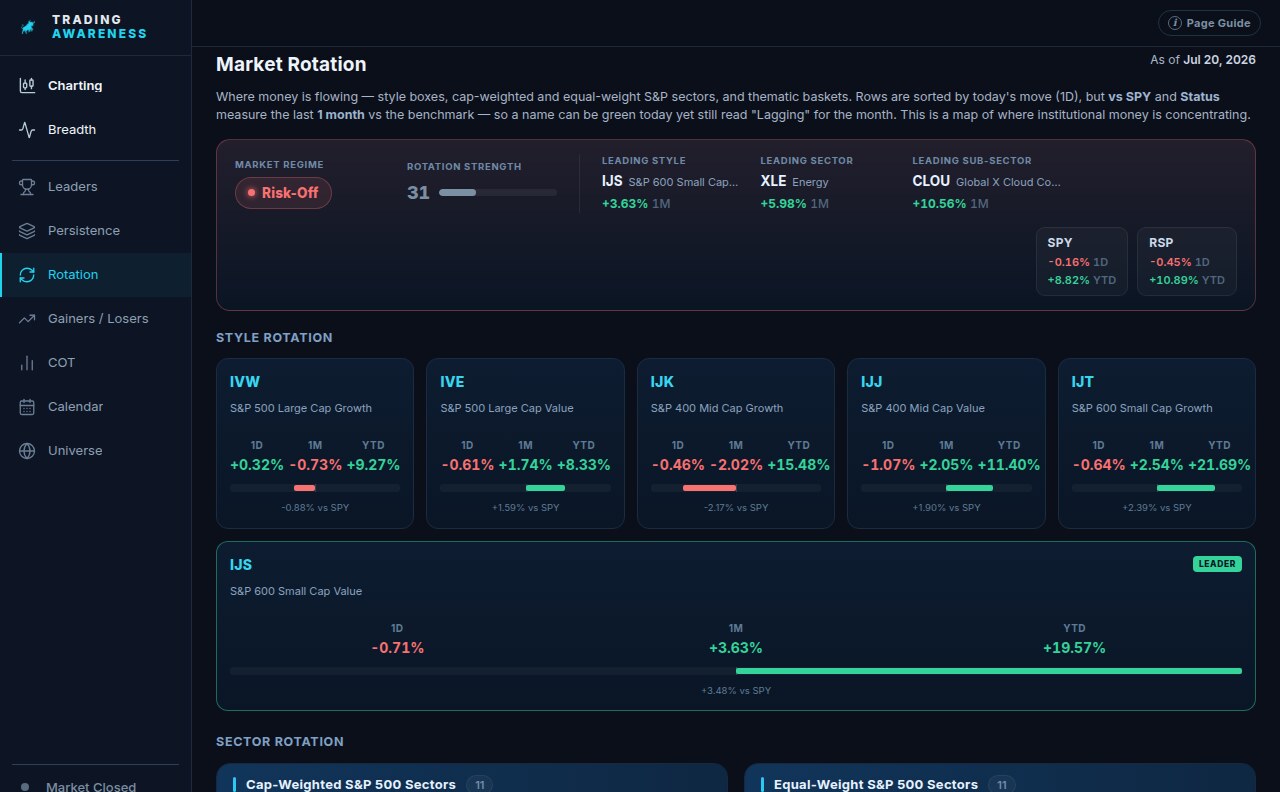Click the STYLE ROTATION section label
1280x792 pixels.
point(274,338)
